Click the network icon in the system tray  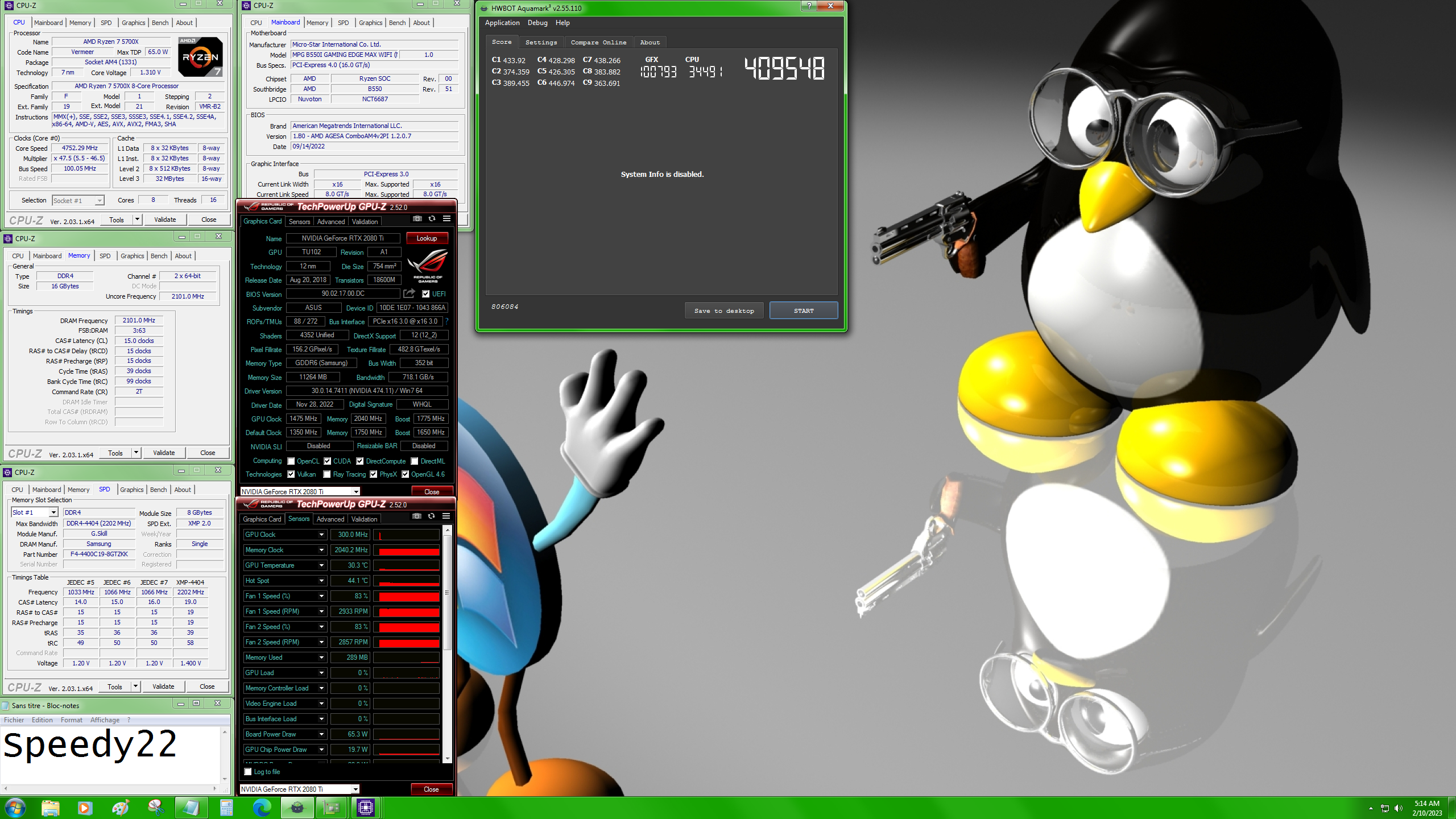[1384, 808]
